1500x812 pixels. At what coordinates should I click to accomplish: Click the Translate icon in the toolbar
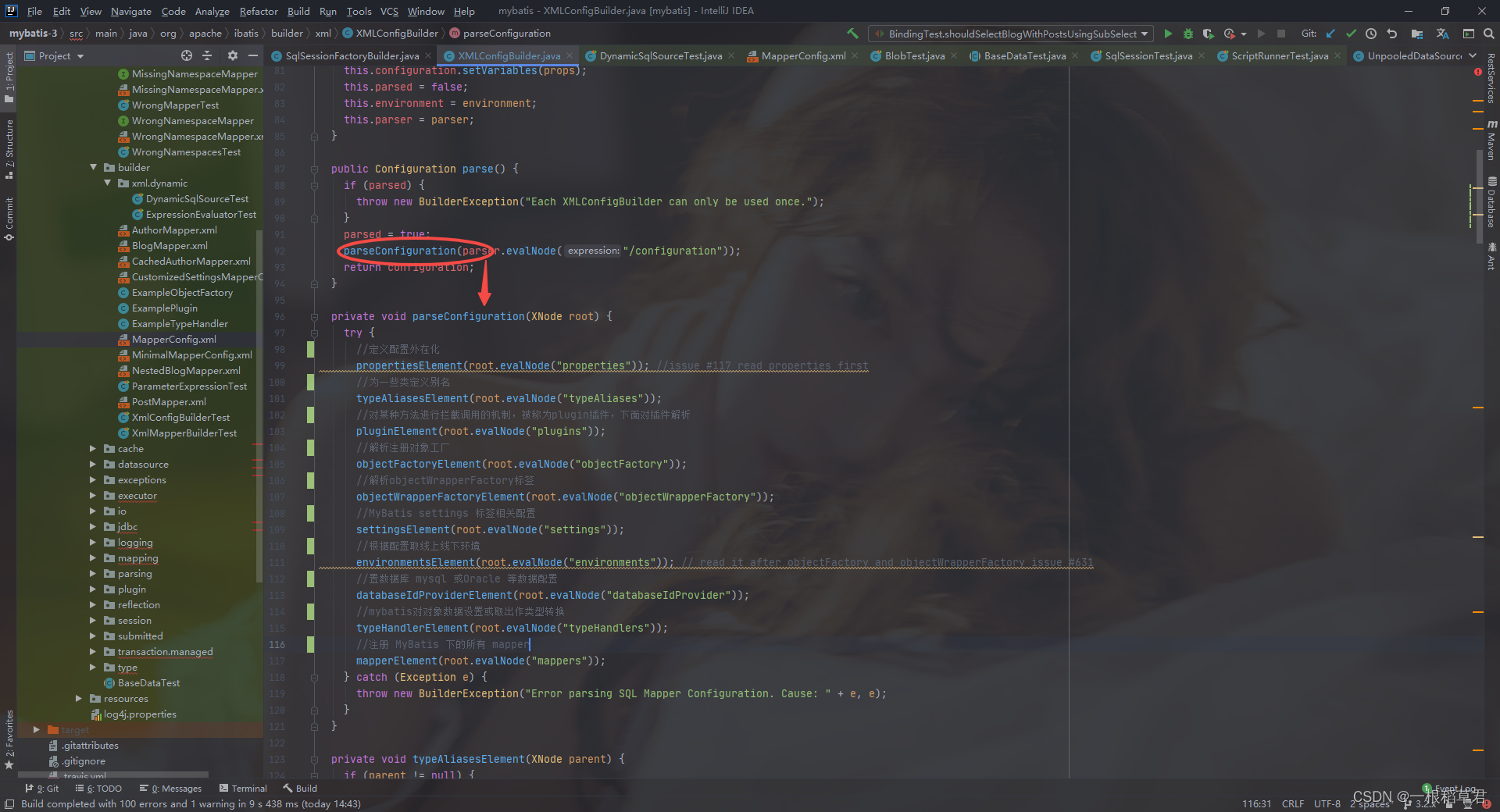1442,34
